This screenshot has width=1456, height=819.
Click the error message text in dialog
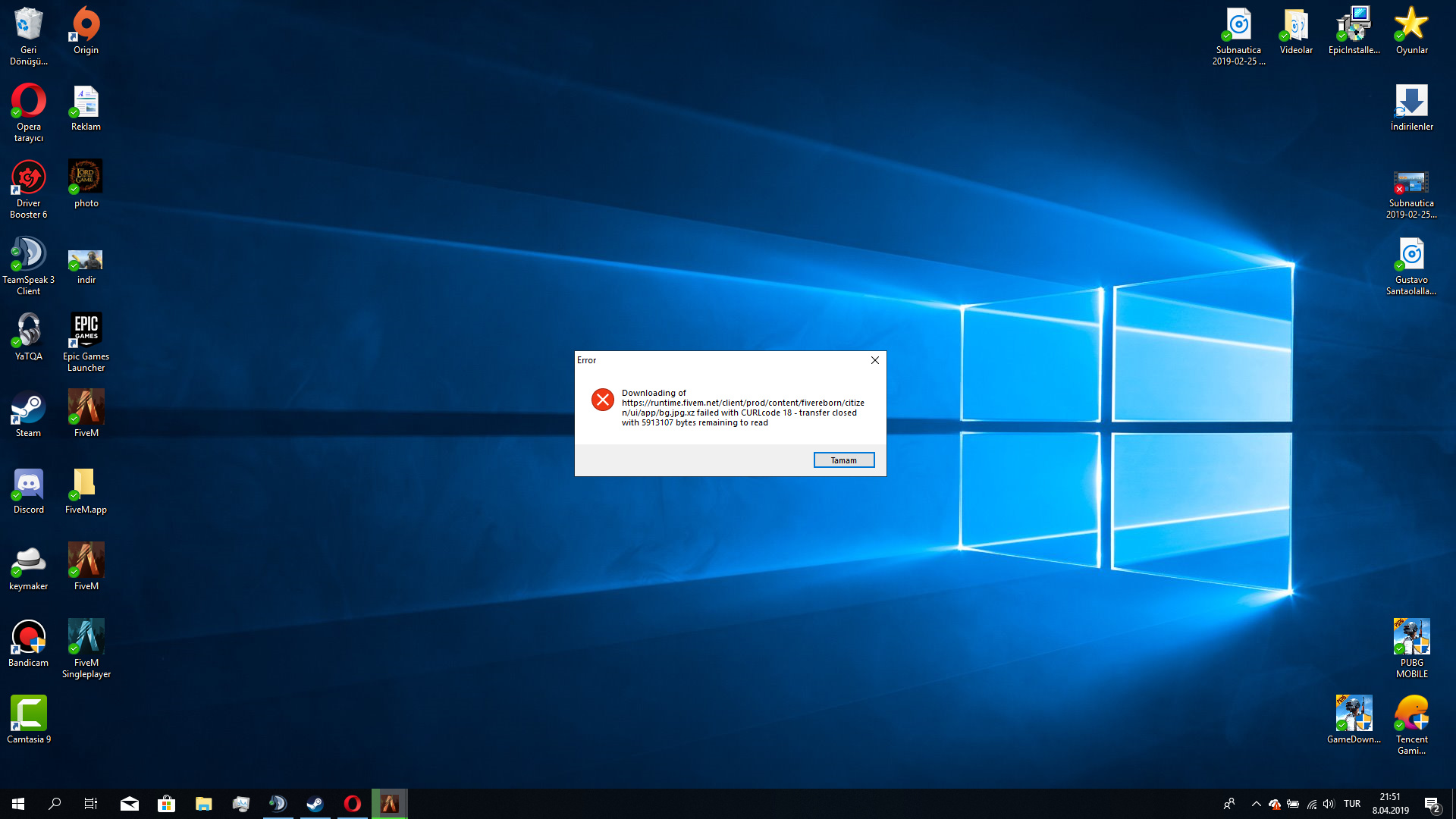tap(743, 408)
